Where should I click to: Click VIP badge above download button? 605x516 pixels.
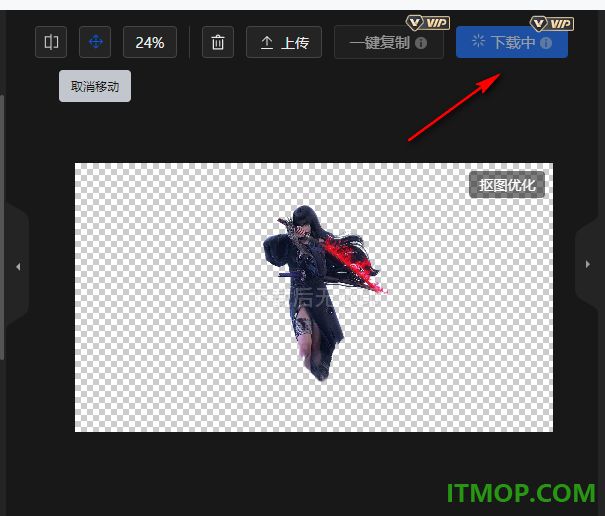(552, 24)
